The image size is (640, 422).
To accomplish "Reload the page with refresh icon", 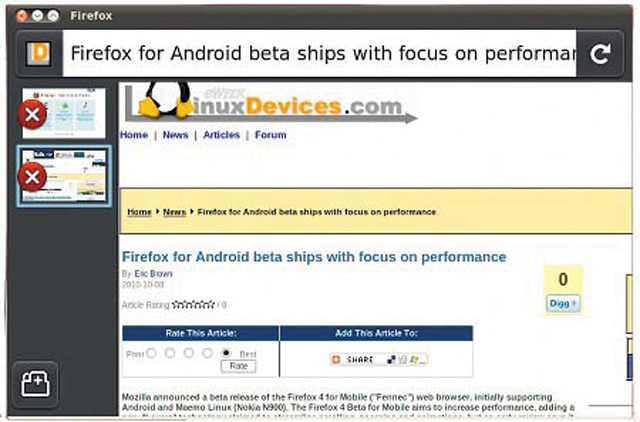I will tap(600, 53).
